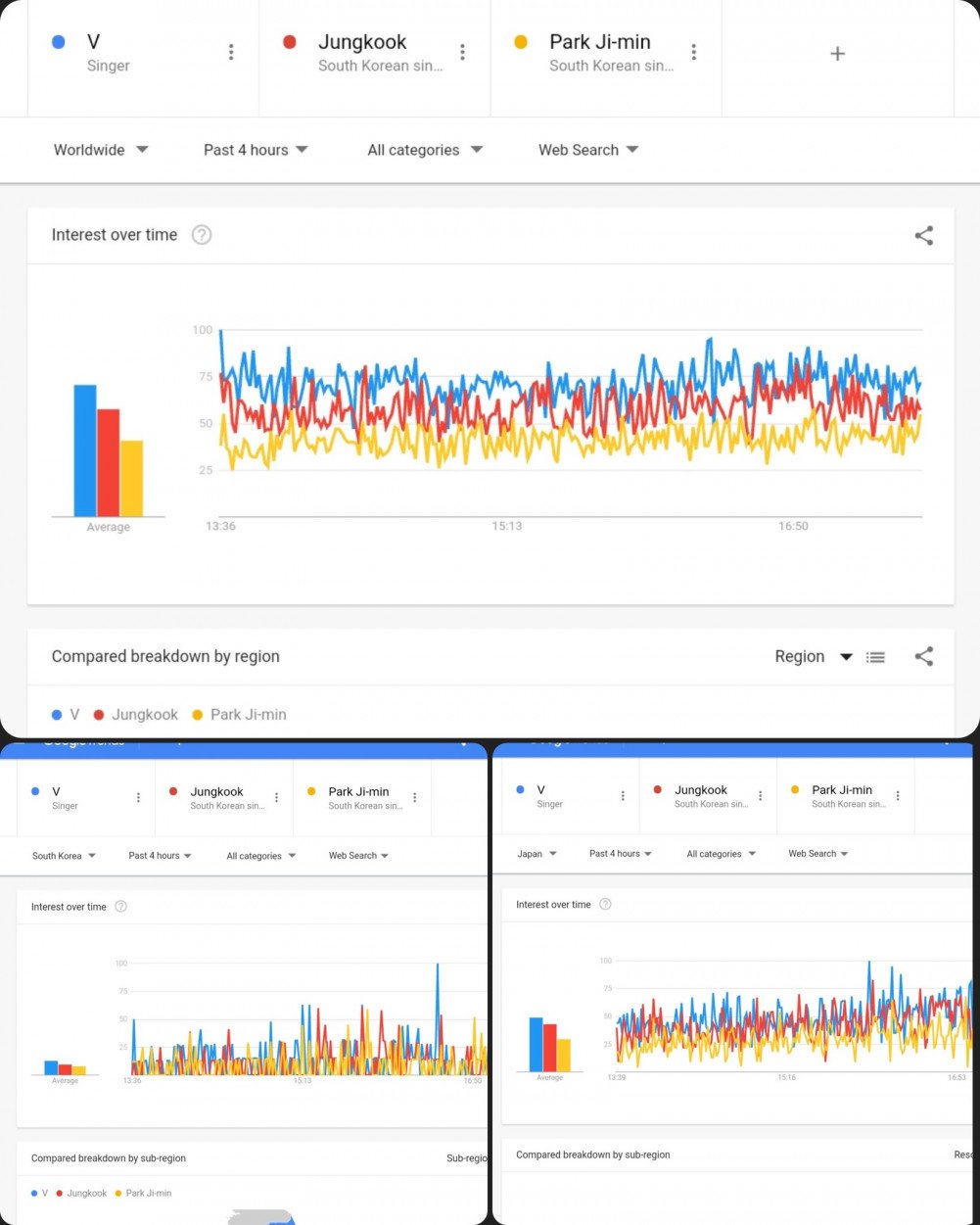Viewport: 980px width, 1225px height.
Task: Open V options menu in South Korea panel
Action: pyautogui.click(x=138, y=798)
